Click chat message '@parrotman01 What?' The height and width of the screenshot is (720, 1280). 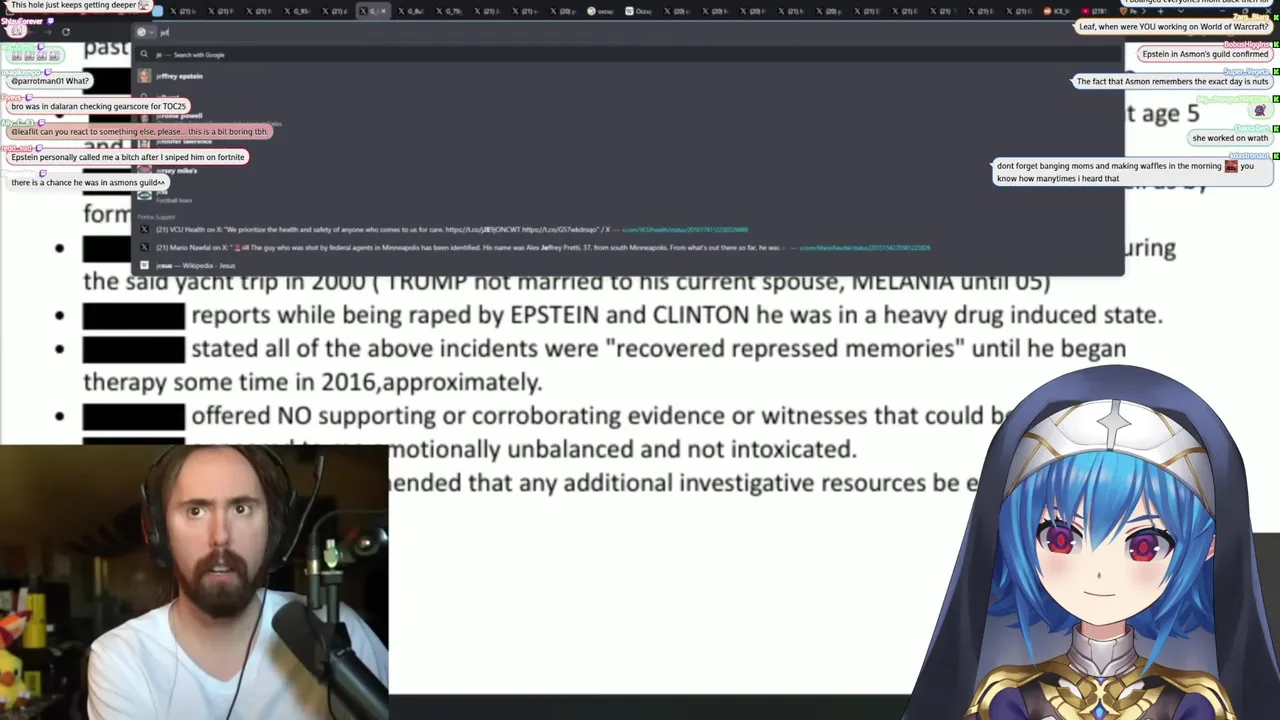coord(49,81)
